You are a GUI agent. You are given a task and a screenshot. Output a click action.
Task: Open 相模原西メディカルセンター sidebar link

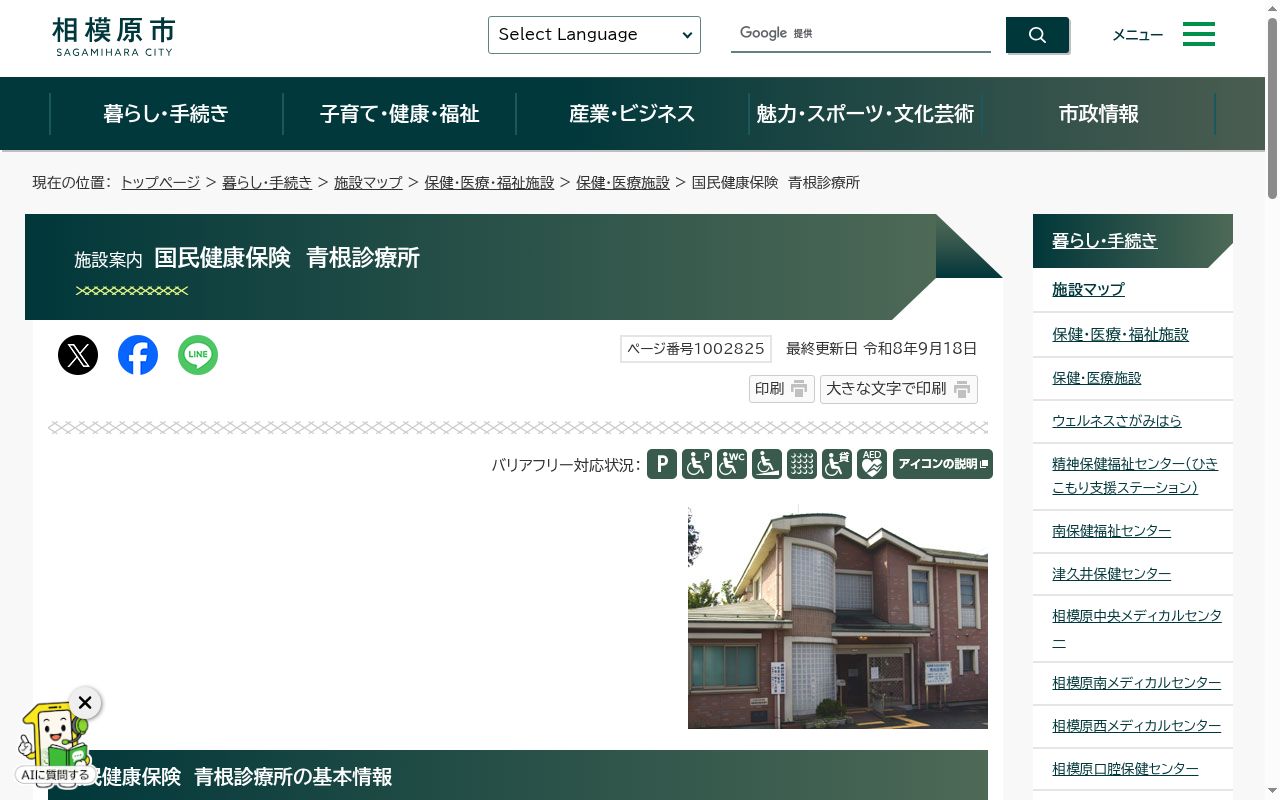1136,726
